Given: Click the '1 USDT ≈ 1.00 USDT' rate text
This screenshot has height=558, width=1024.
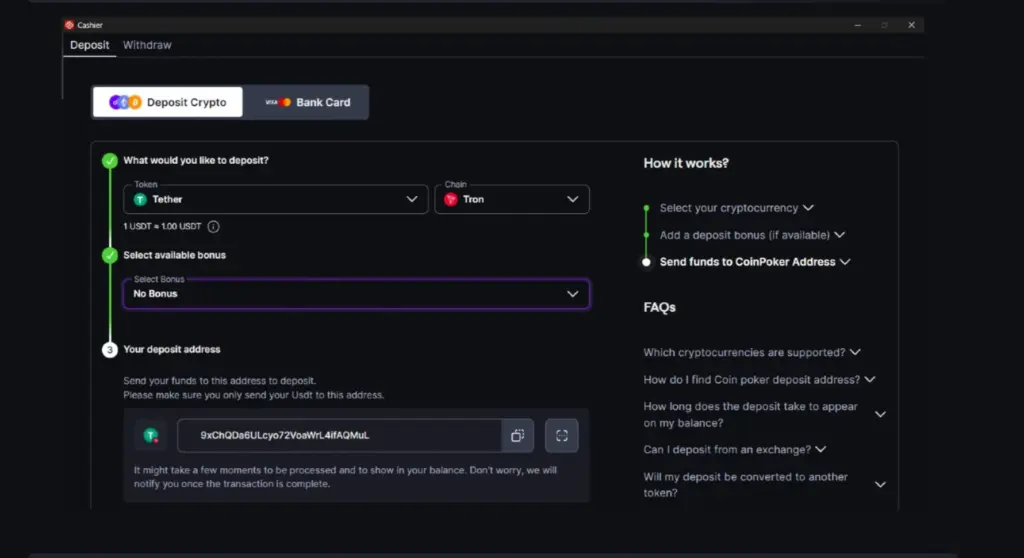Looking at the screenshot, I should (162, 227).
